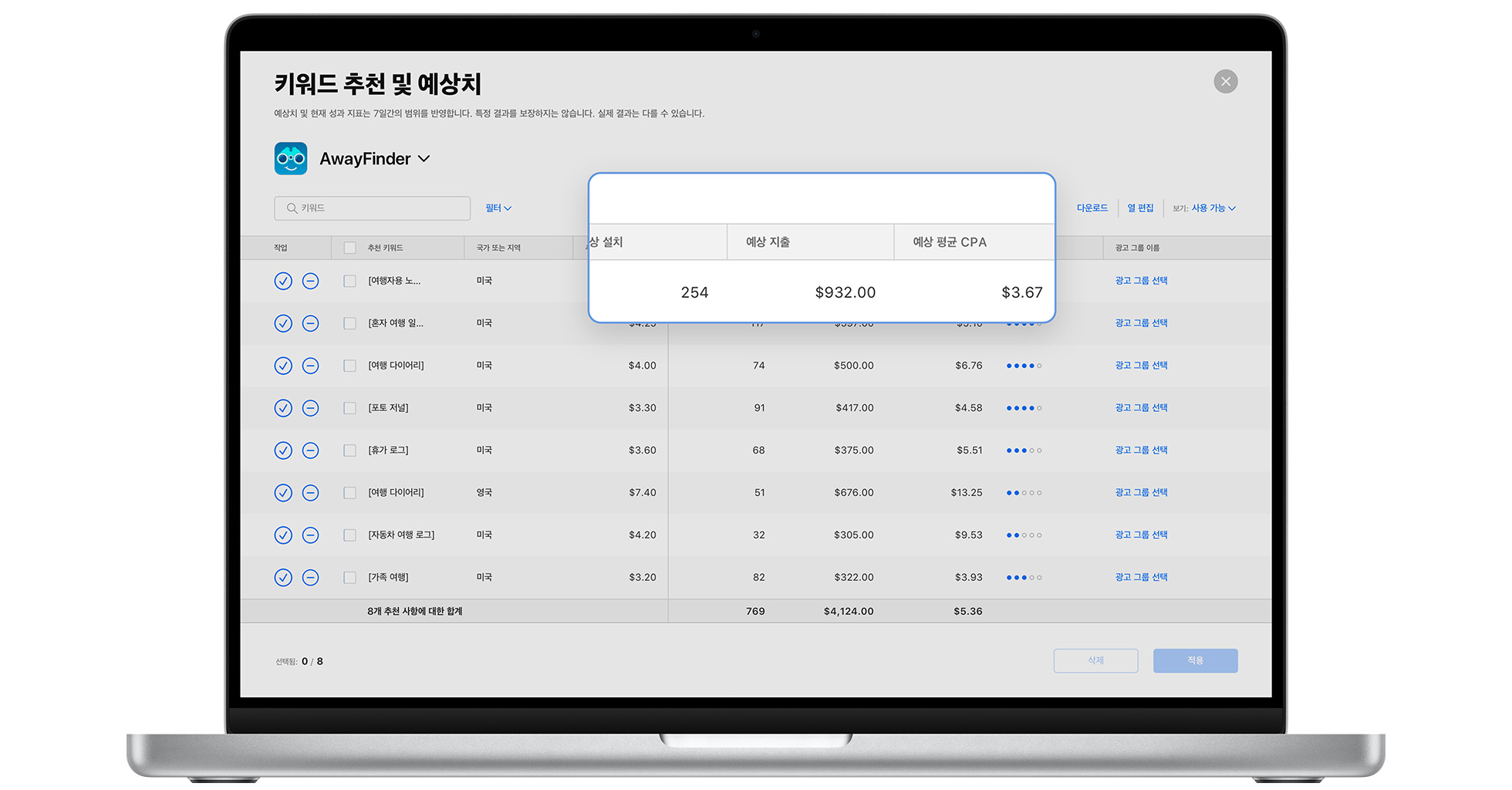Sort by the 추천 키워드 column header

385,248
